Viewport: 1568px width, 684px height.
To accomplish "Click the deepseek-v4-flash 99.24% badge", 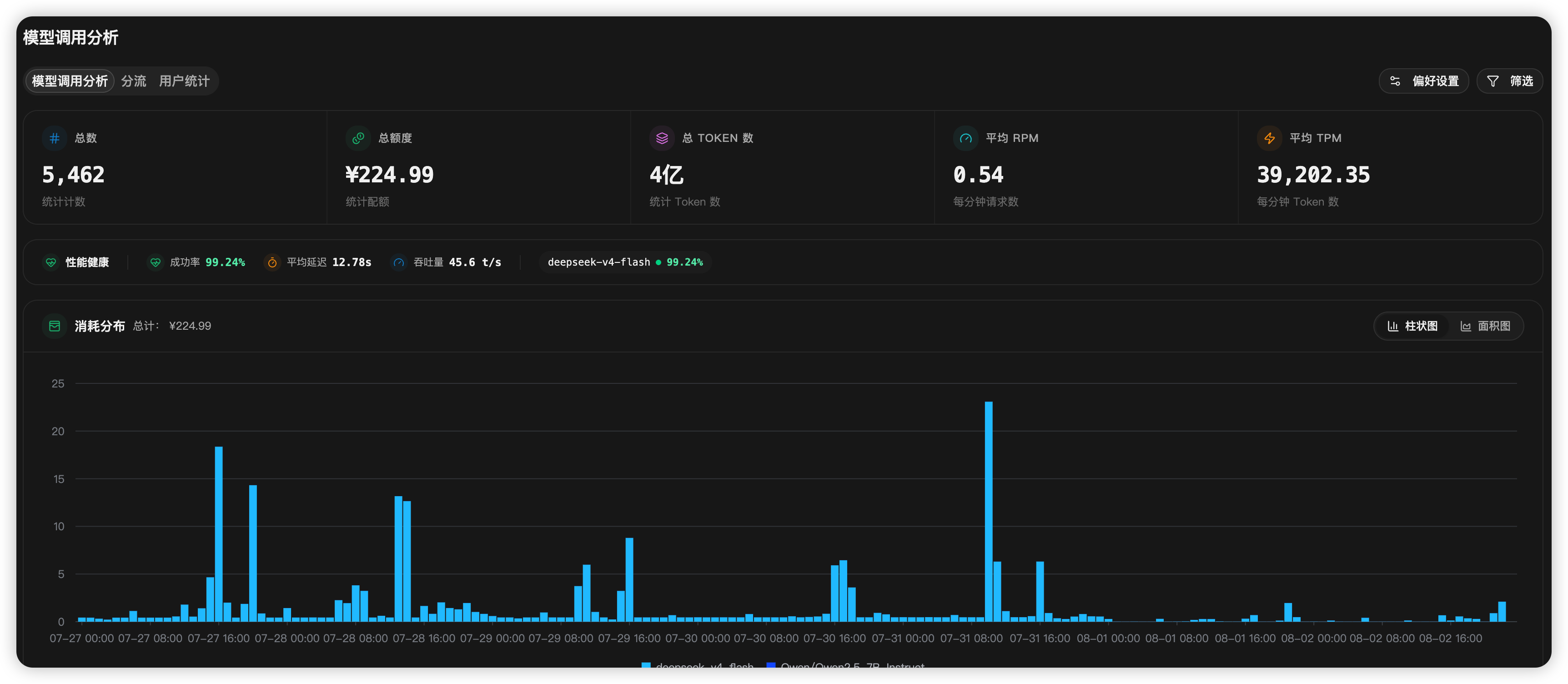I will coord(625,262).
